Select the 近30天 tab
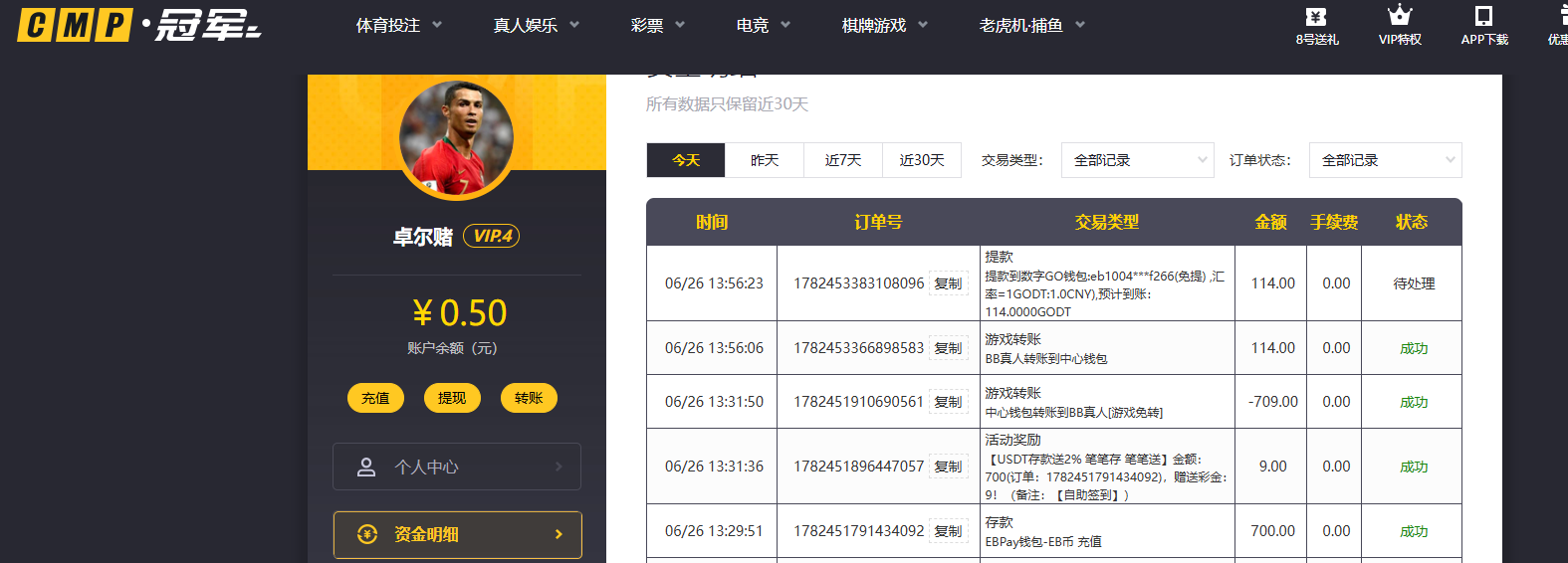1568x563 pixels. click(922, 160)
